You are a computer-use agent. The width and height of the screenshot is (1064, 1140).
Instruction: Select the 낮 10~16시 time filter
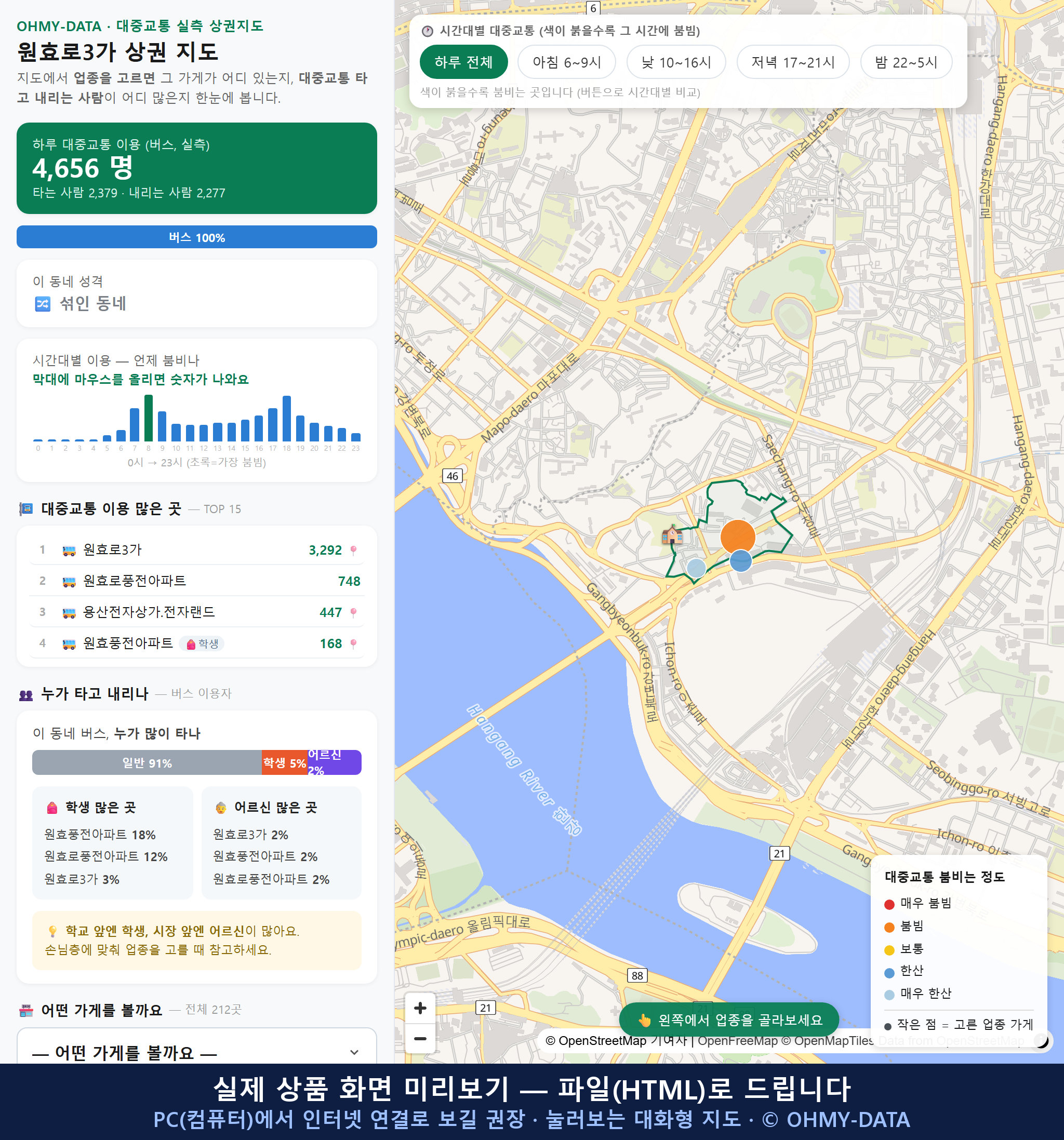pyautogui.click(x=676, y=62)
